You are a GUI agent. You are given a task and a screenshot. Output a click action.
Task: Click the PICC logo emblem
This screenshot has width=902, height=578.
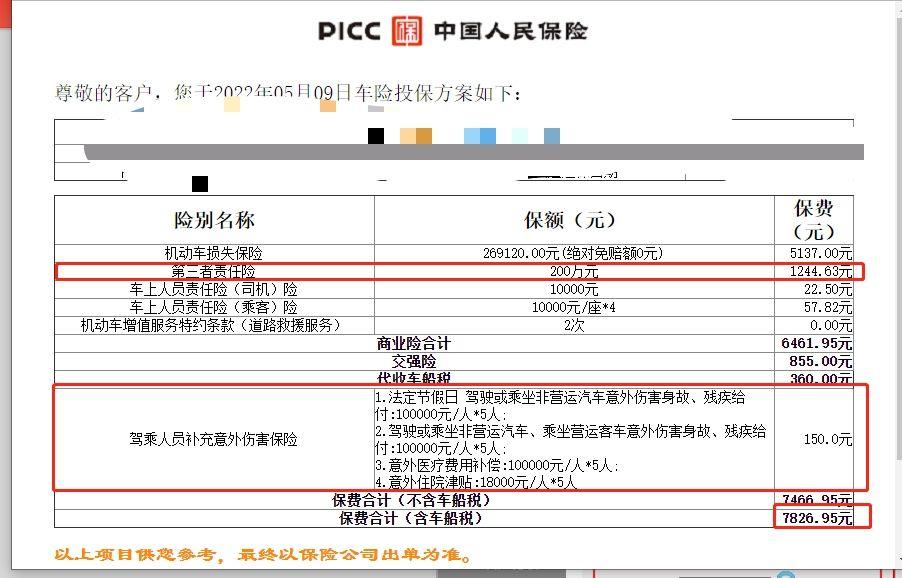click(407, 31)
